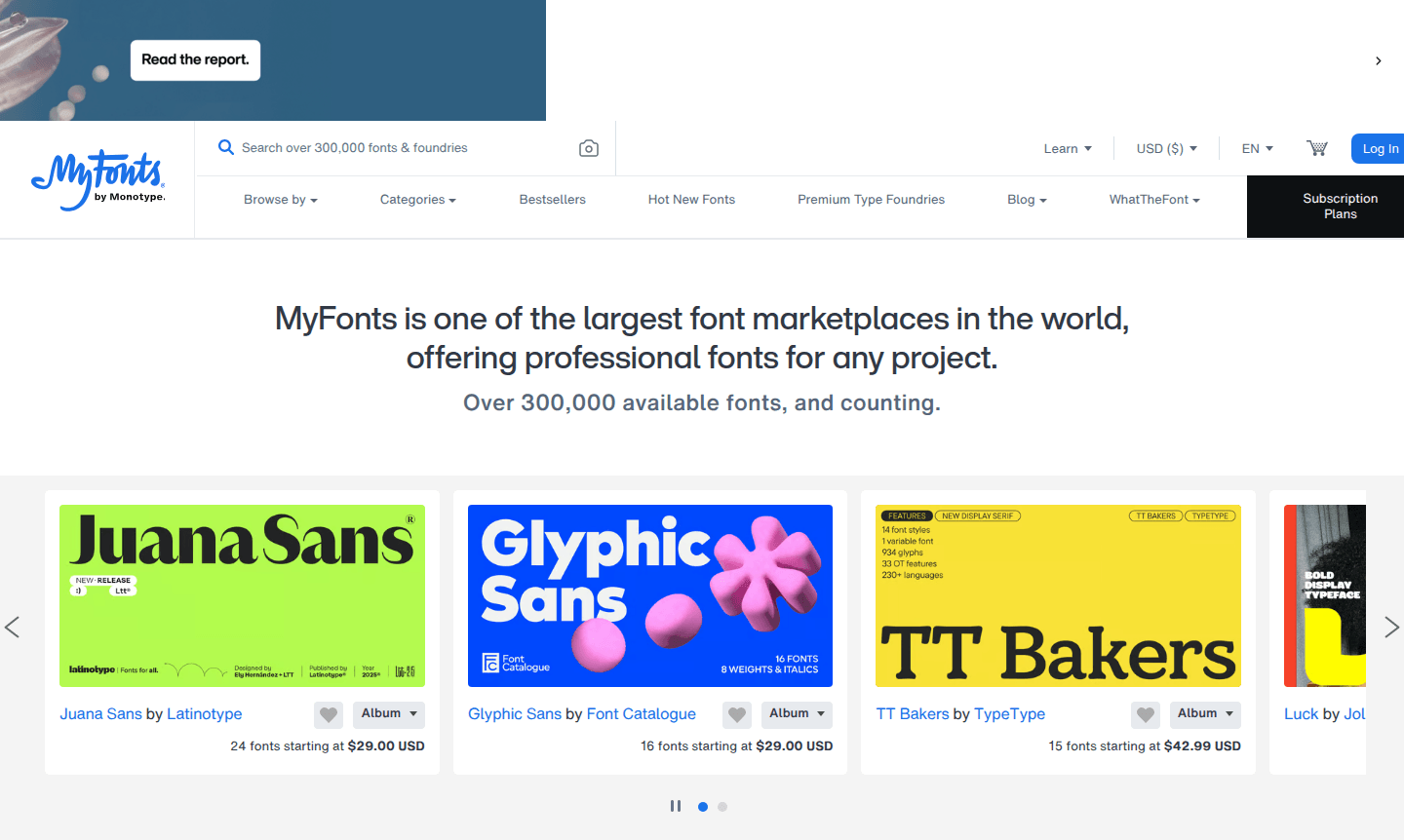Open image search via the camera icon
Screen dimensions: 1404x840
tap(588, 147)
